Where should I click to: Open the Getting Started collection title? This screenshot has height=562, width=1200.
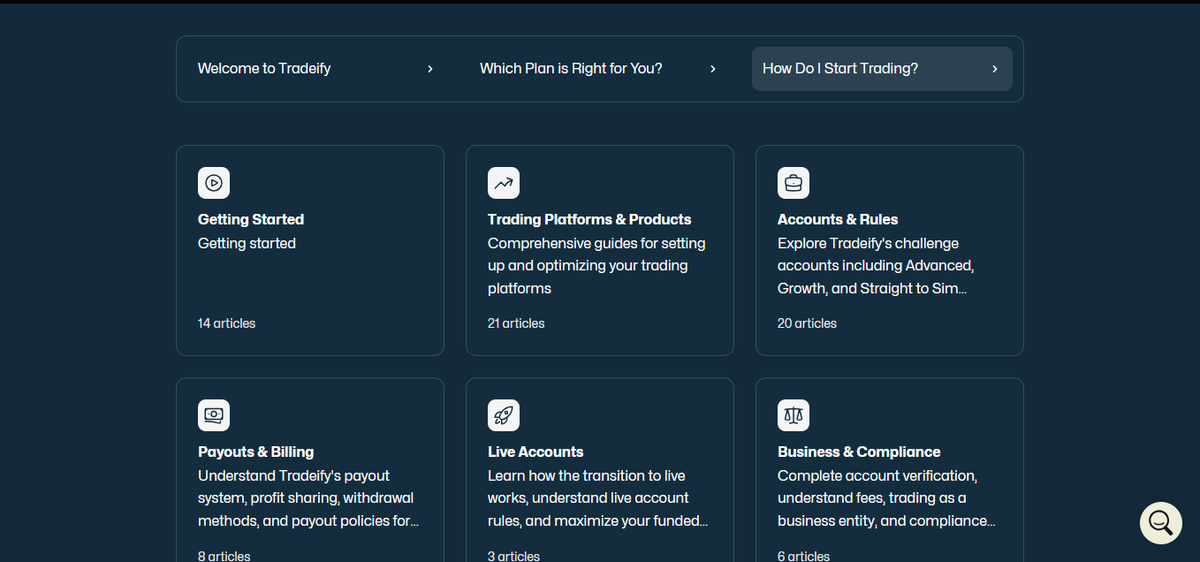251,219
